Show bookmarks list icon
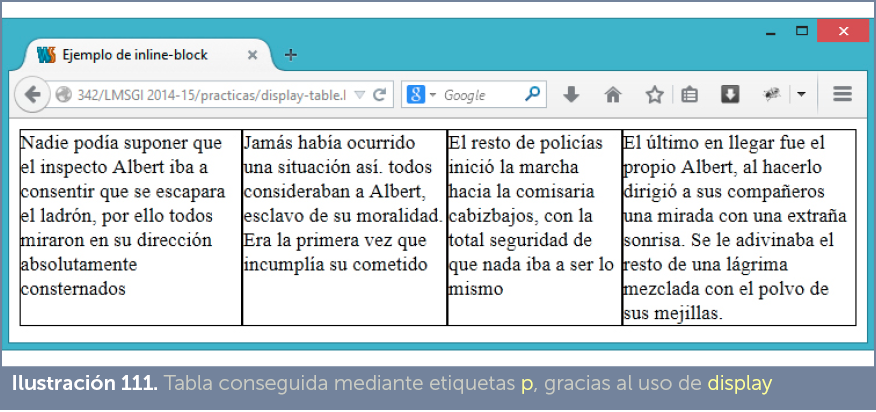The width and height of the screenshot is (876, 412). (689, 95)
